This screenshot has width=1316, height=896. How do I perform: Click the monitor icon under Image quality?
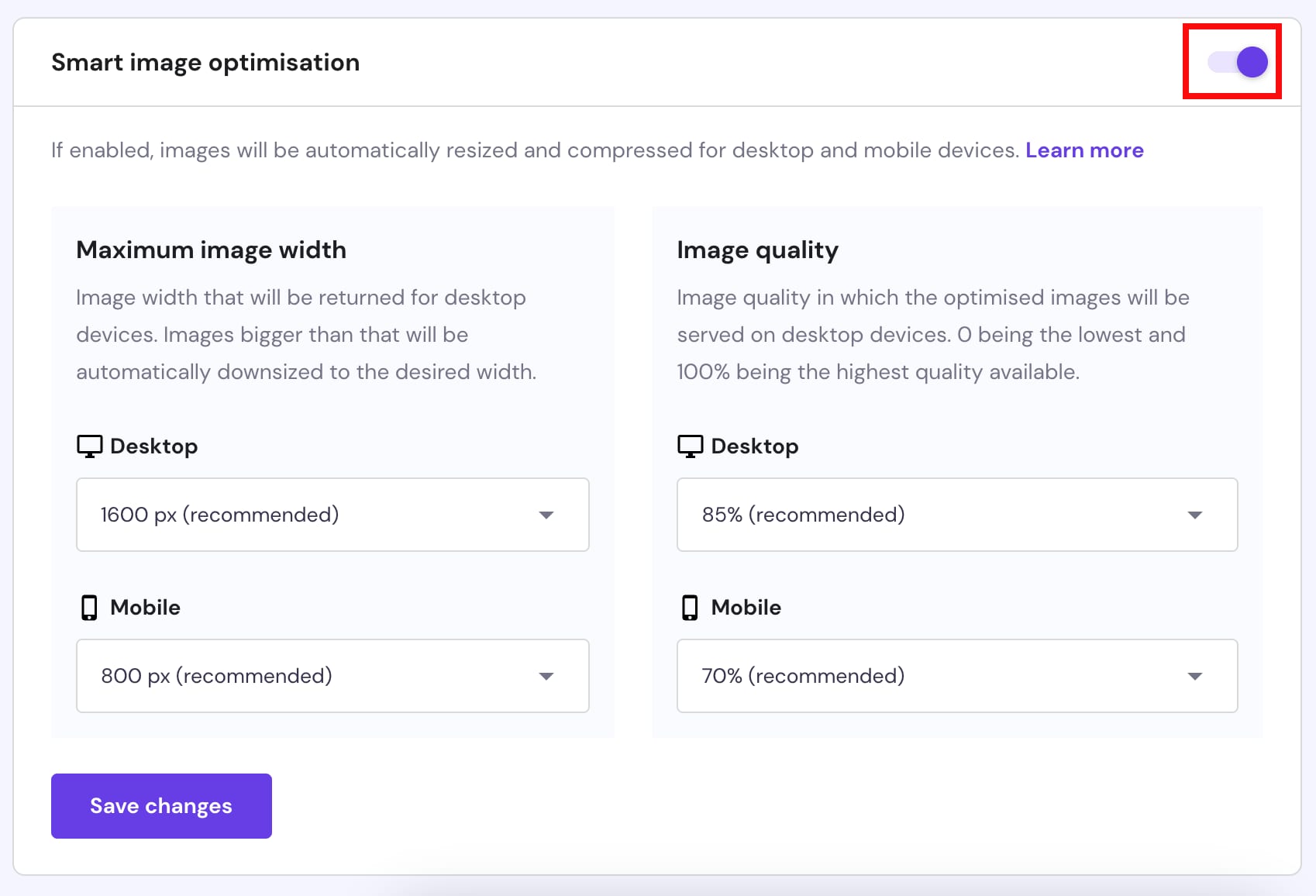pos(690,446)
